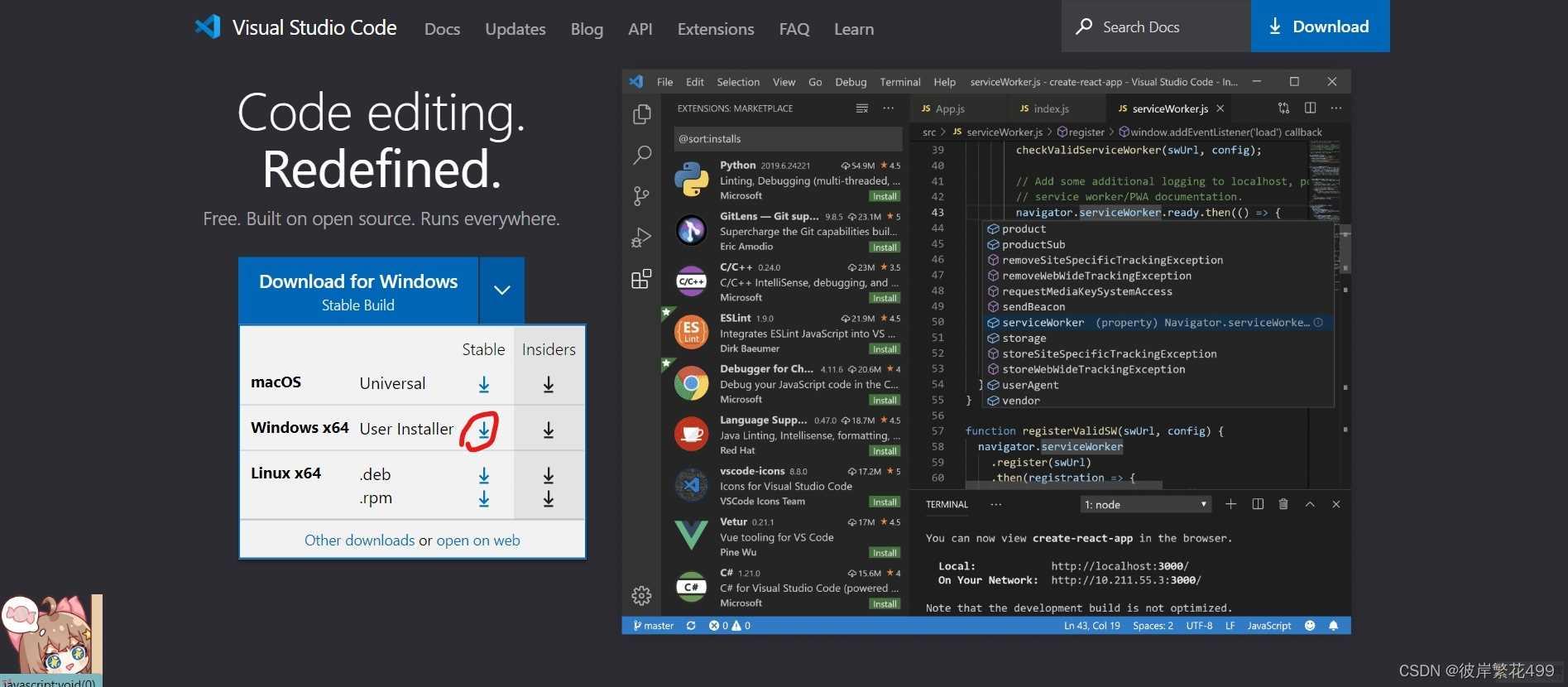
Task: Download Linux .deb Insiders package
Action: coord(549,476)
